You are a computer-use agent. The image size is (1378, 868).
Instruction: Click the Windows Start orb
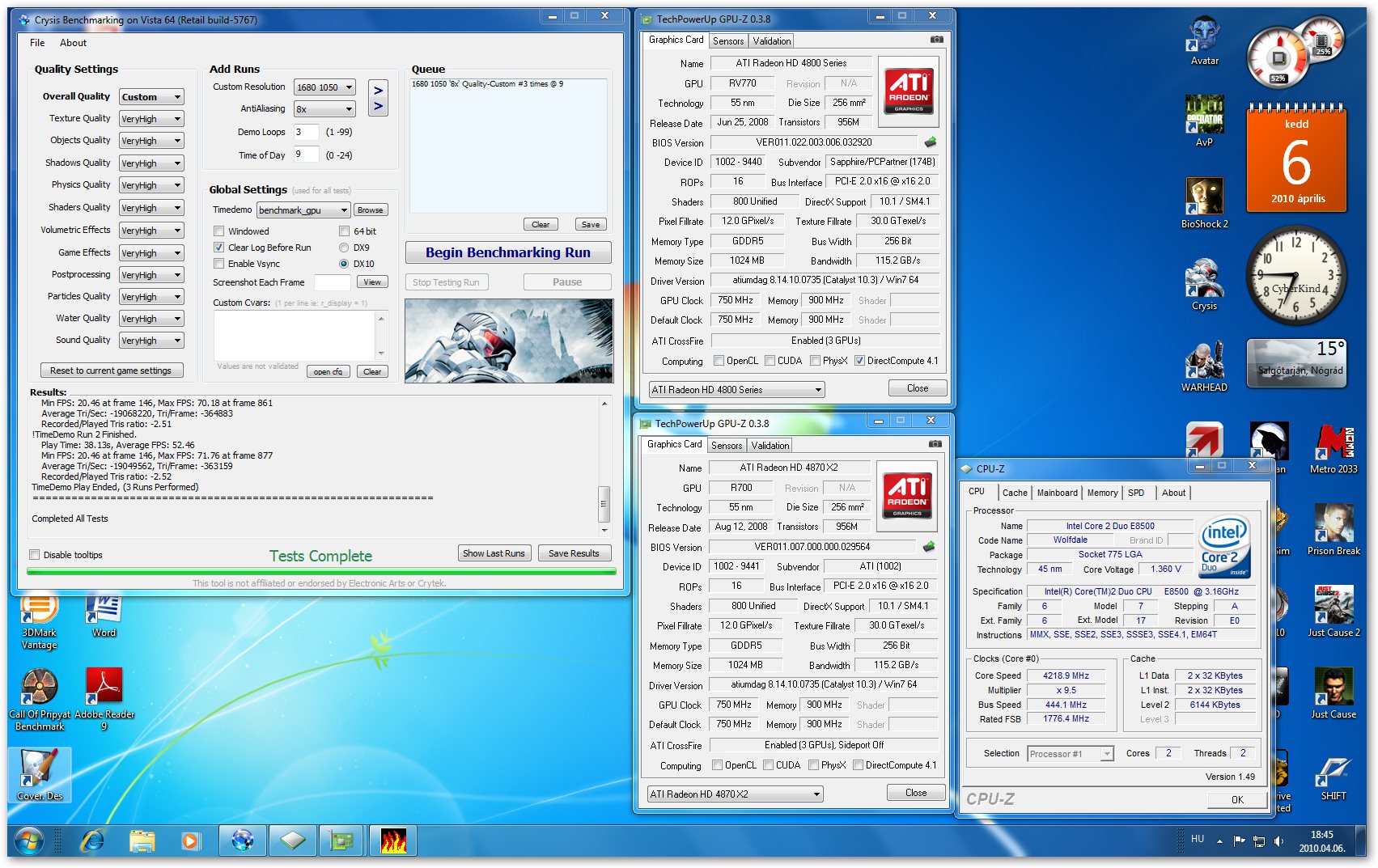[x=30, y=841]
